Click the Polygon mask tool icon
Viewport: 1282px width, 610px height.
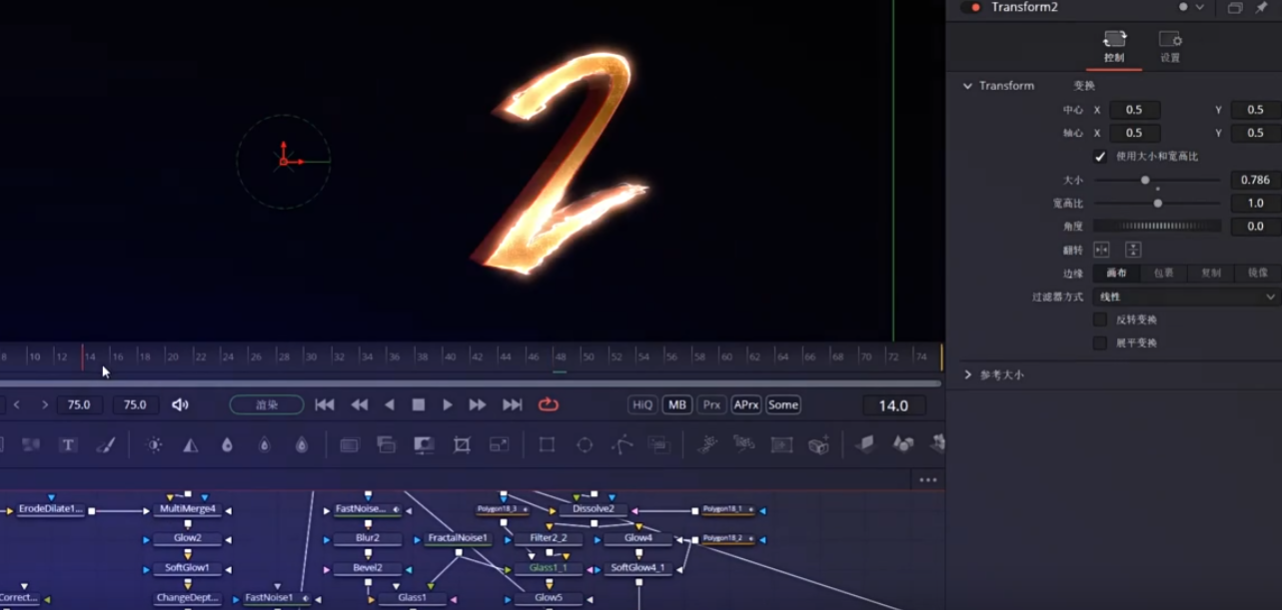[x=622, y=445]
